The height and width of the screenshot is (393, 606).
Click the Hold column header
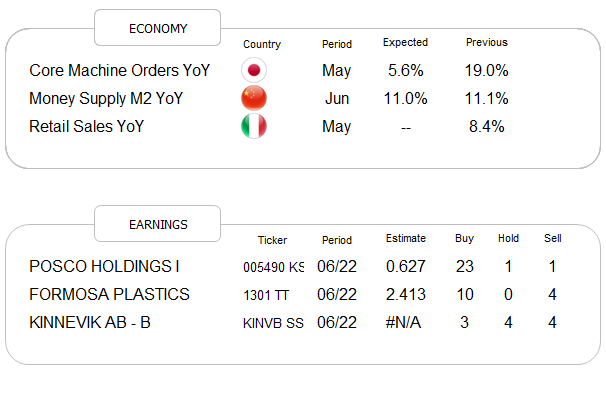coord(508,238)
